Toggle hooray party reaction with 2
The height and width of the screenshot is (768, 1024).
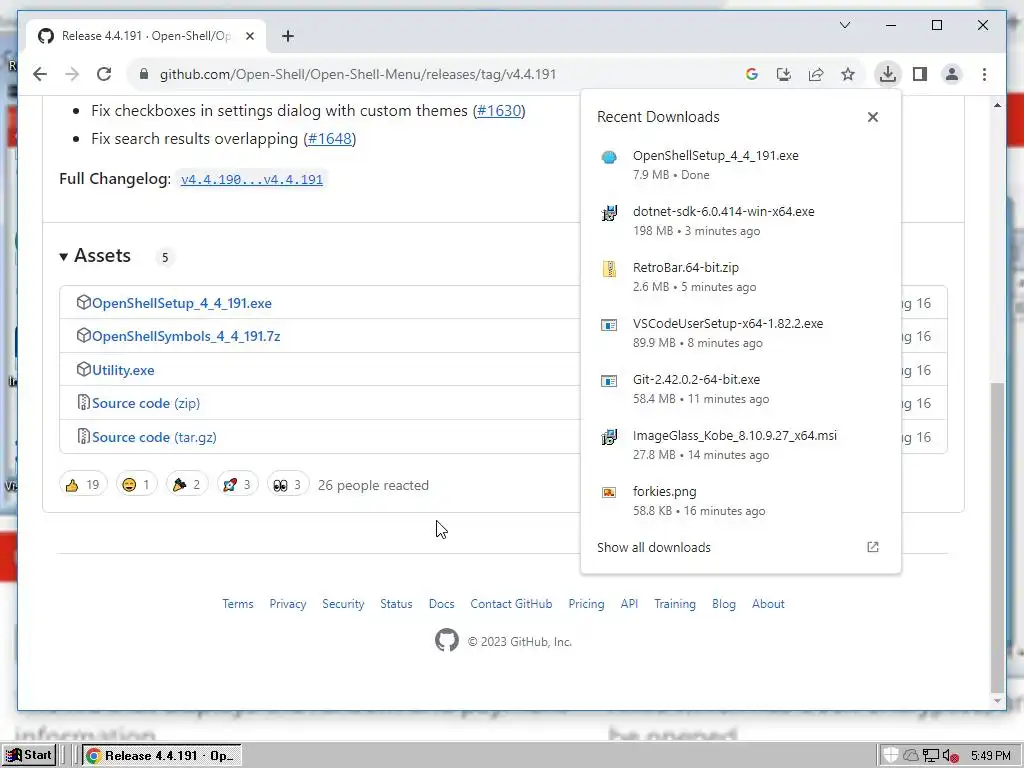187,485
